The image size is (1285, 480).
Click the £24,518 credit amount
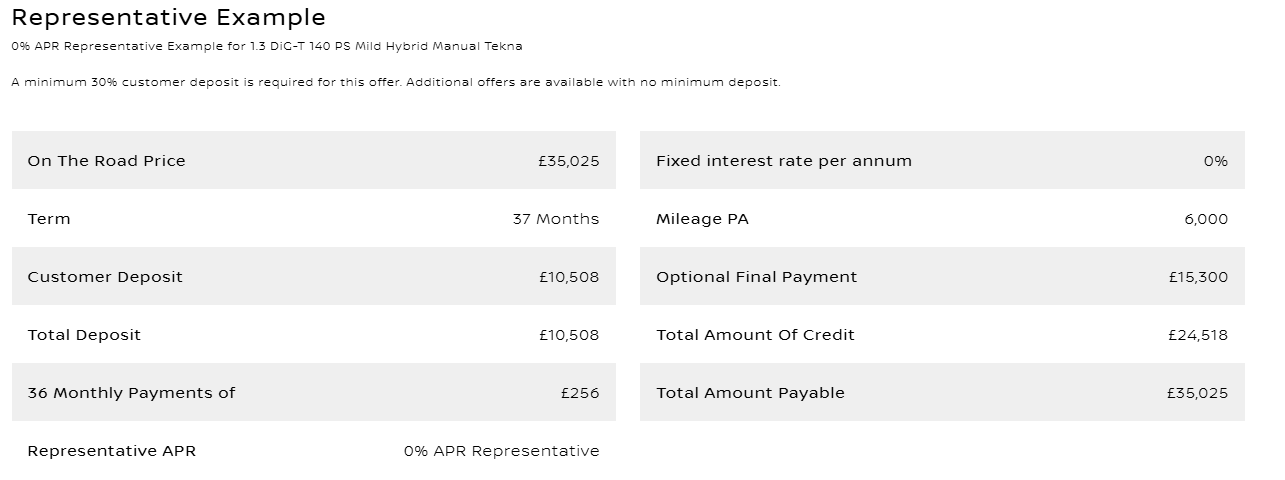(1197, 335)
